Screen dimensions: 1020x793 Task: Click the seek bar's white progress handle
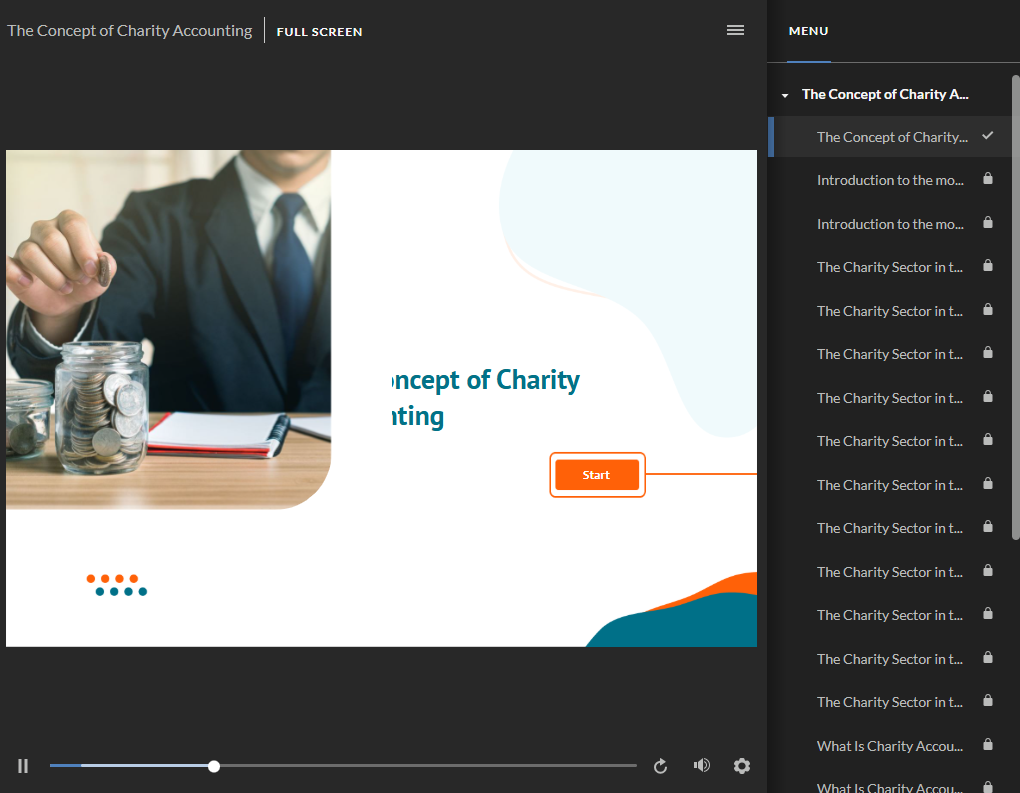[214, 766]
